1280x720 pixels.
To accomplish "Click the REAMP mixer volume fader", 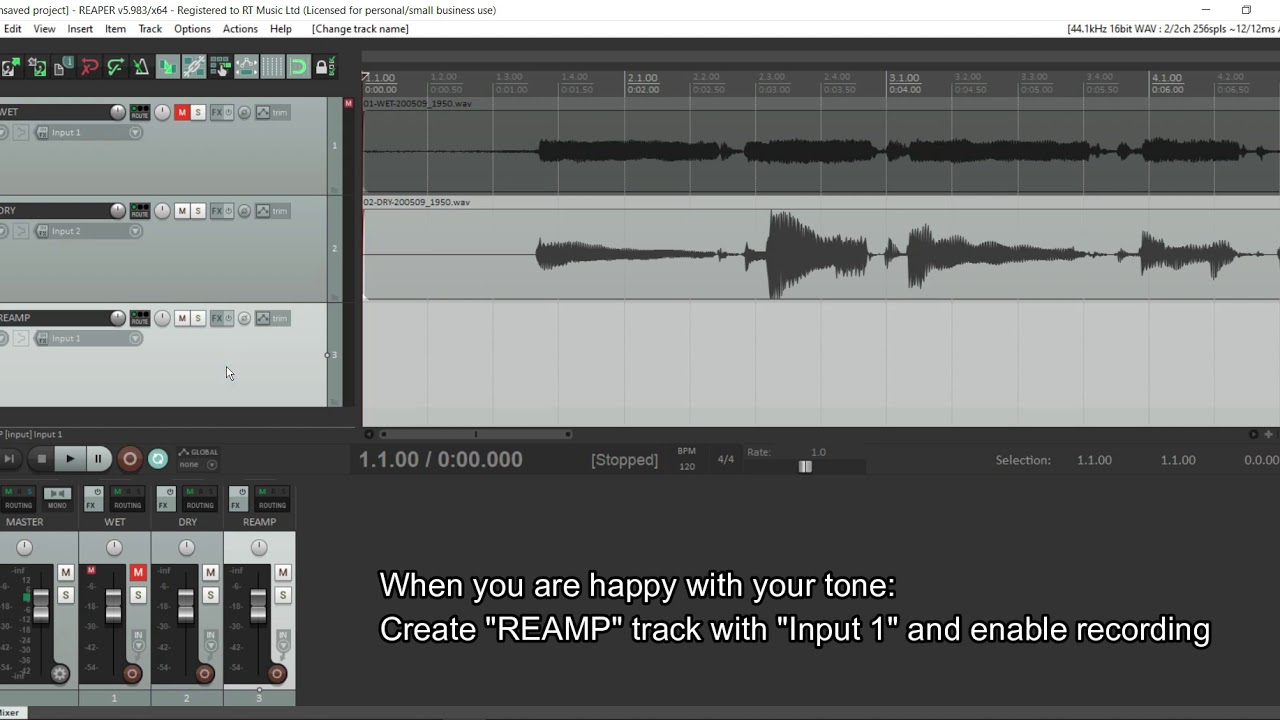I will point(258,604).
